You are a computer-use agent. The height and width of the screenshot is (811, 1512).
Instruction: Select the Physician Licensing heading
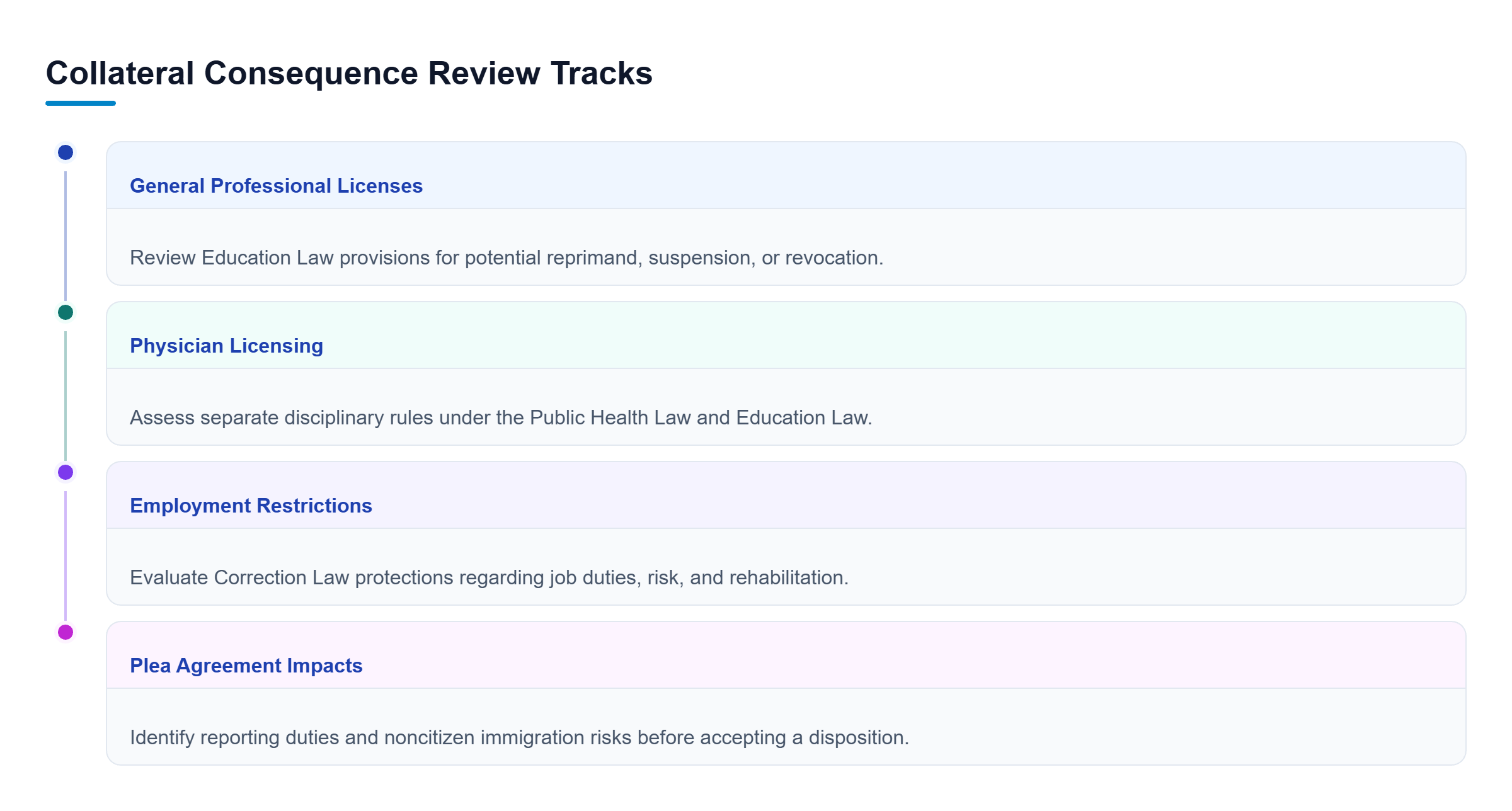(x=226, y=346)
